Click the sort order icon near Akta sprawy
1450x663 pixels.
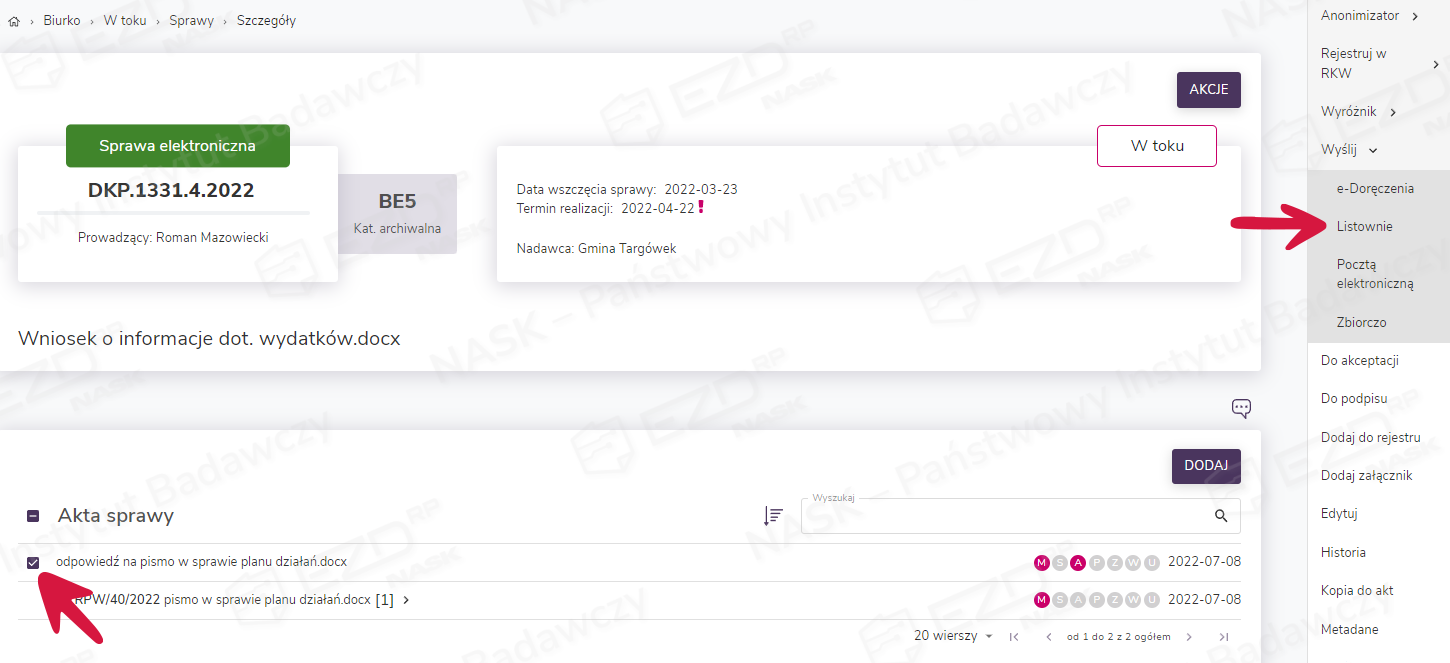pyautogui.click(x=773, y=516)
